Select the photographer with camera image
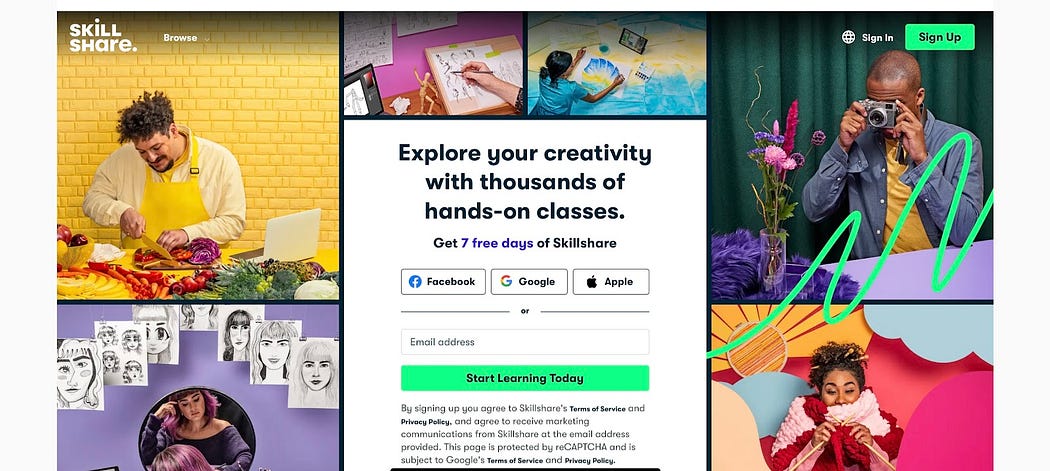Viewport: 1050px width, 471px height. [852, 155]
